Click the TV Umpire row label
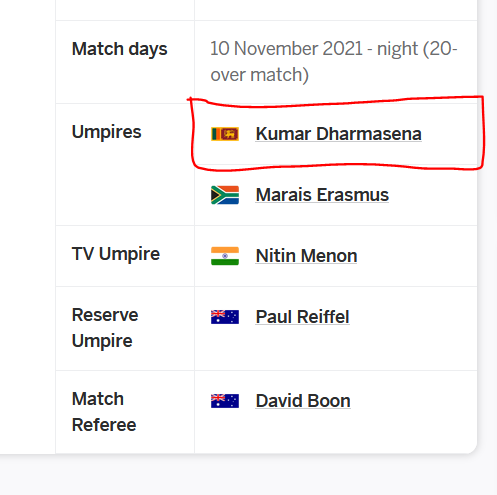Image resolution: width=497 pixels, height=495 pixels. (x=116, y=254)
